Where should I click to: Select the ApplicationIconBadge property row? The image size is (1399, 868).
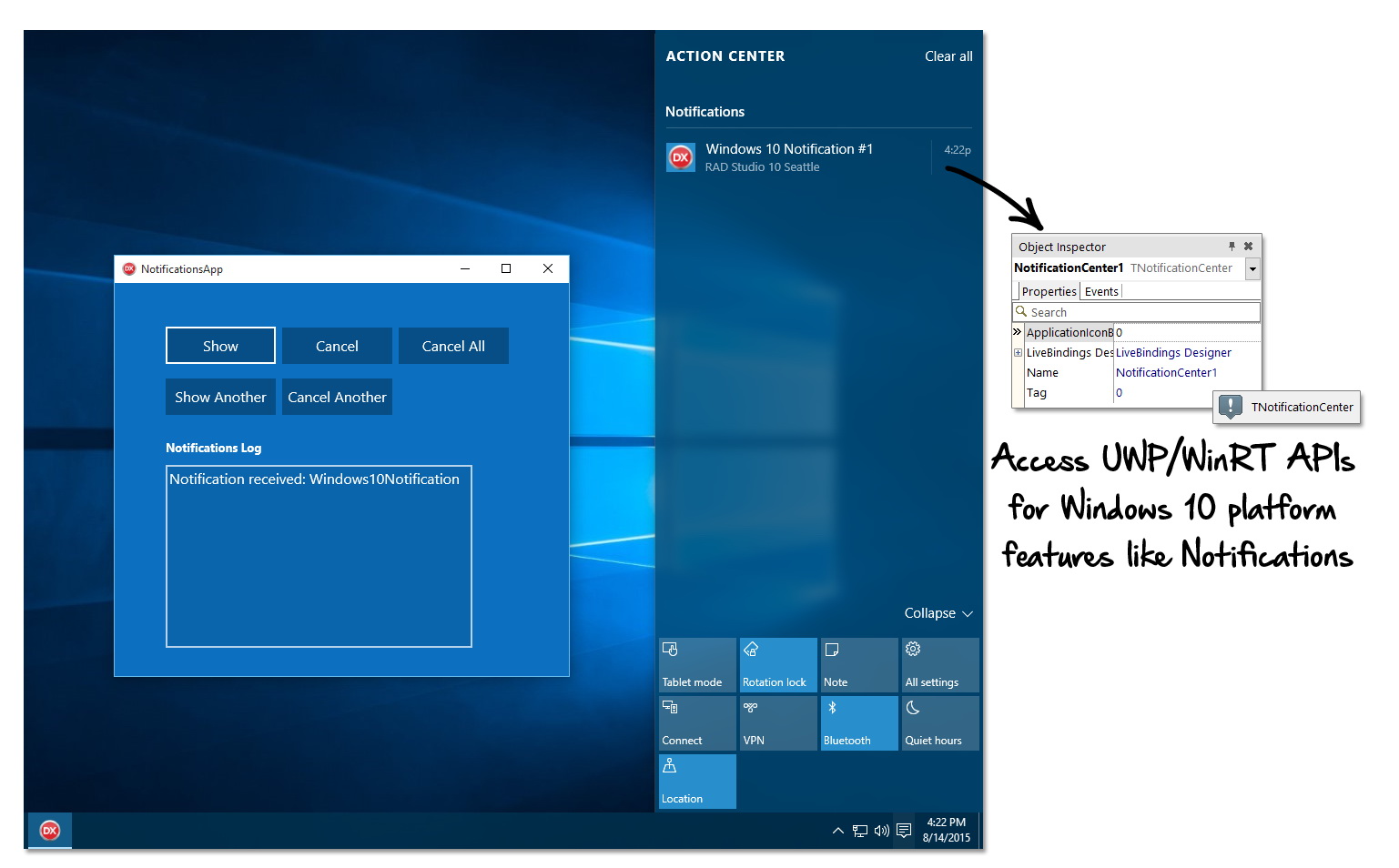click(1137, 332)
